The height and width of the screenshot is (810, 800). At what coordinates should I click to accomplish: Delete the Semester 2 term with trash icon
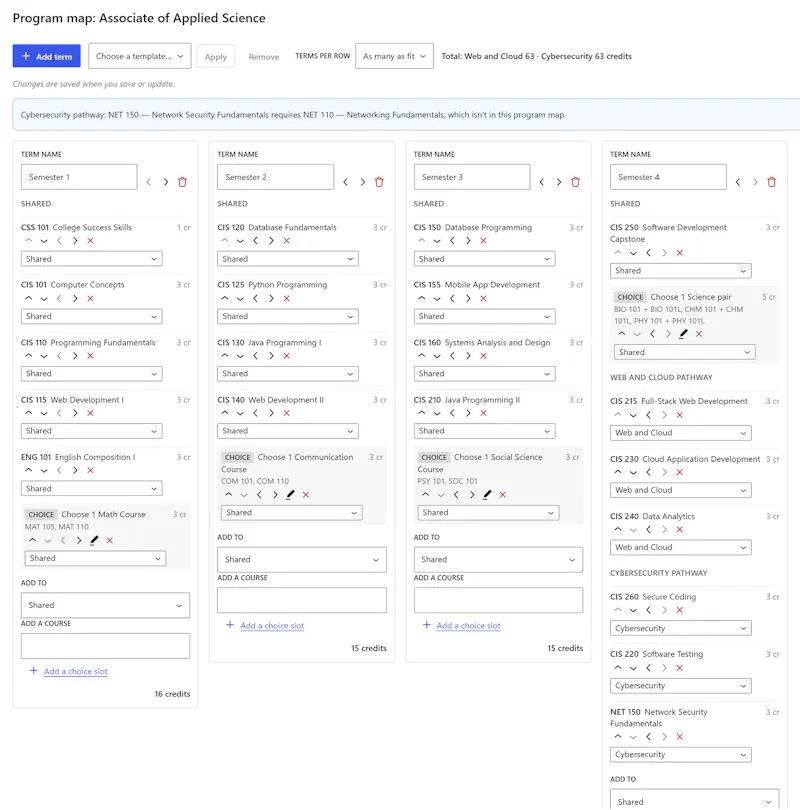click(x=379, y=182)
